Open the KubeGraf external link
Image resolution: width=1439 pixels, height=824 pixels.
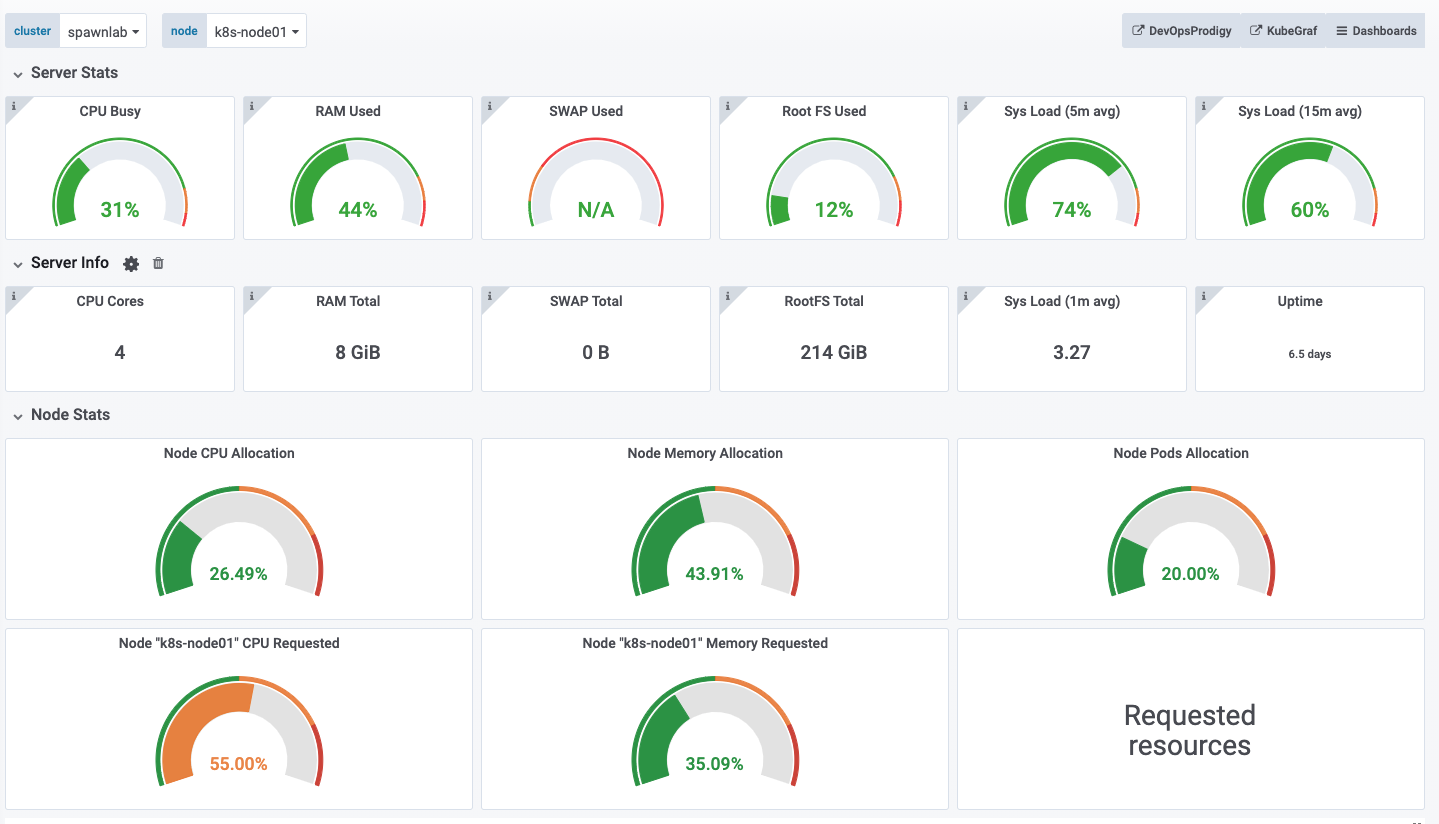click(1284, 31)
